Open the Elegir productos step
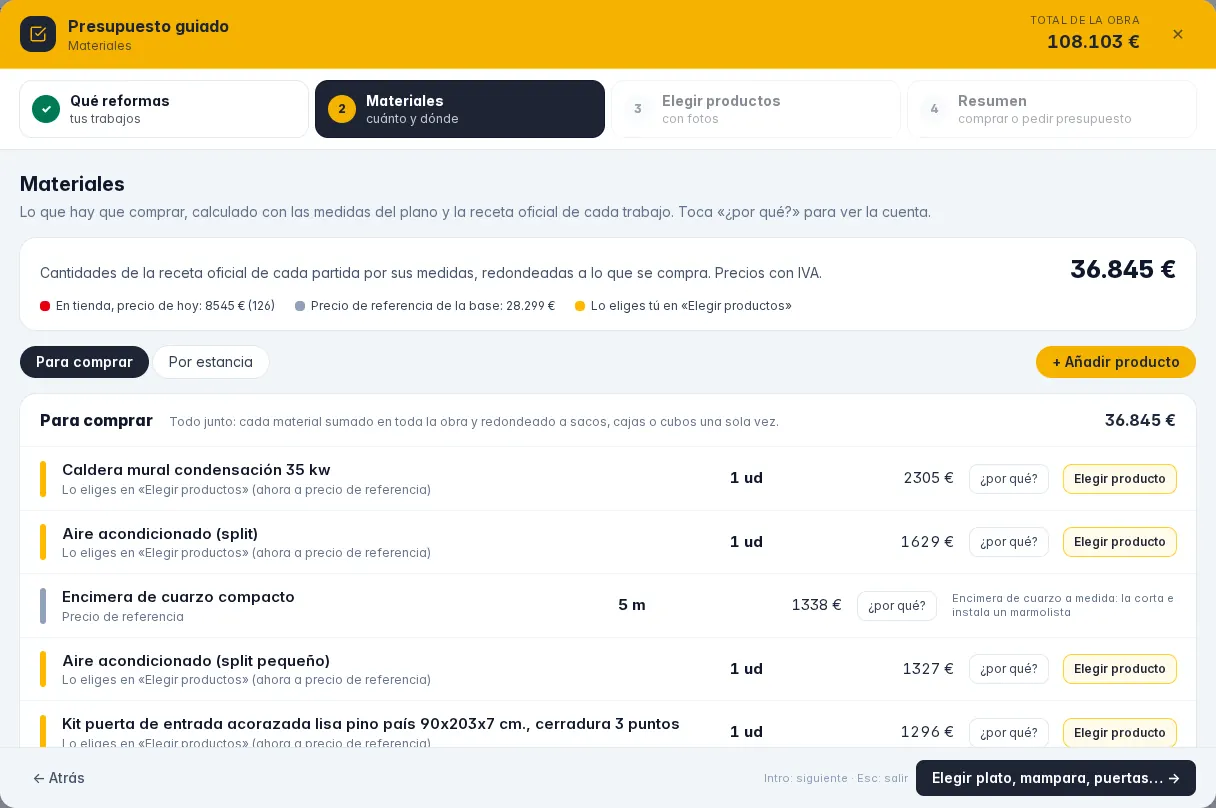The height and width of the screenshot is (808, 1216). [756, 109]
